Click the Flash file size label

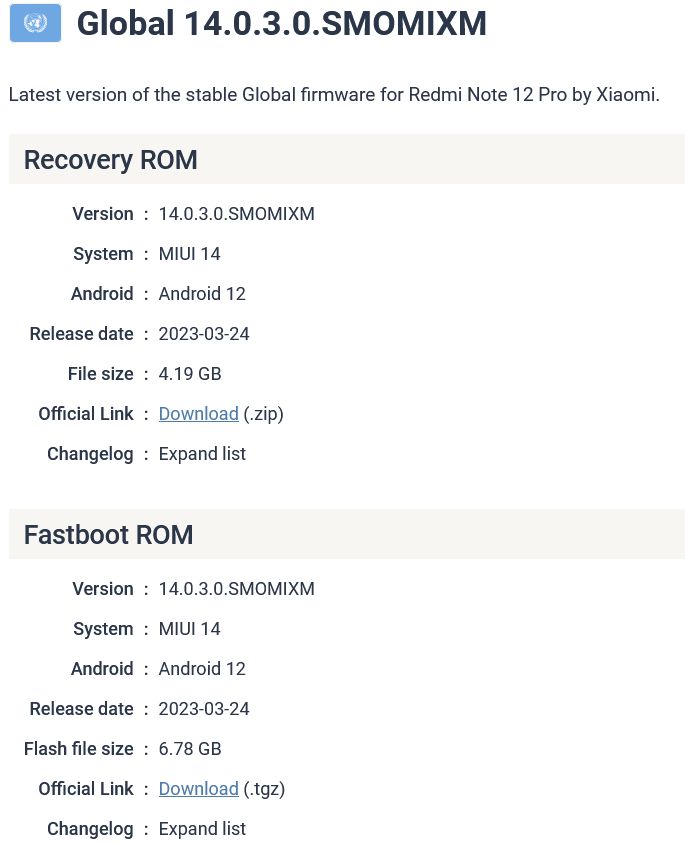(79, 749)
